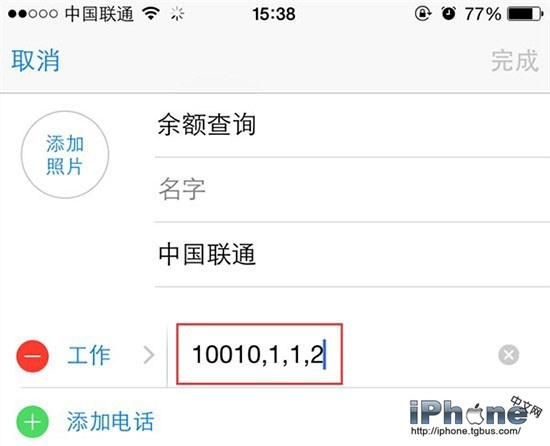Tap the battery indicator icon
The width and height of the screenshot is (550, 446).
point(525,14)
